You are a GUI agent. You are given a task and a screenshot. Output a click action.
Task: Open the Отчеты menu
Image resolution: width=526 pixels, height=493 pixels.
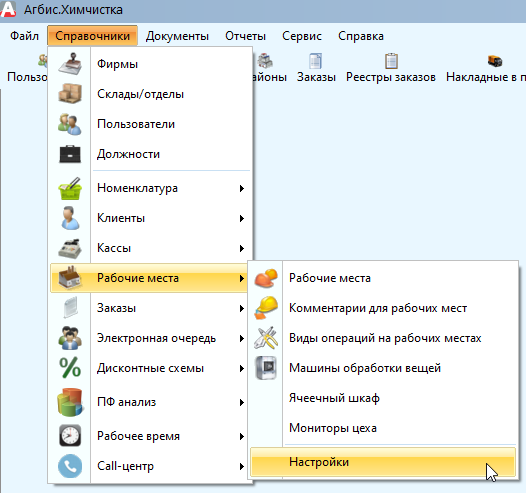tap(245, 36)
